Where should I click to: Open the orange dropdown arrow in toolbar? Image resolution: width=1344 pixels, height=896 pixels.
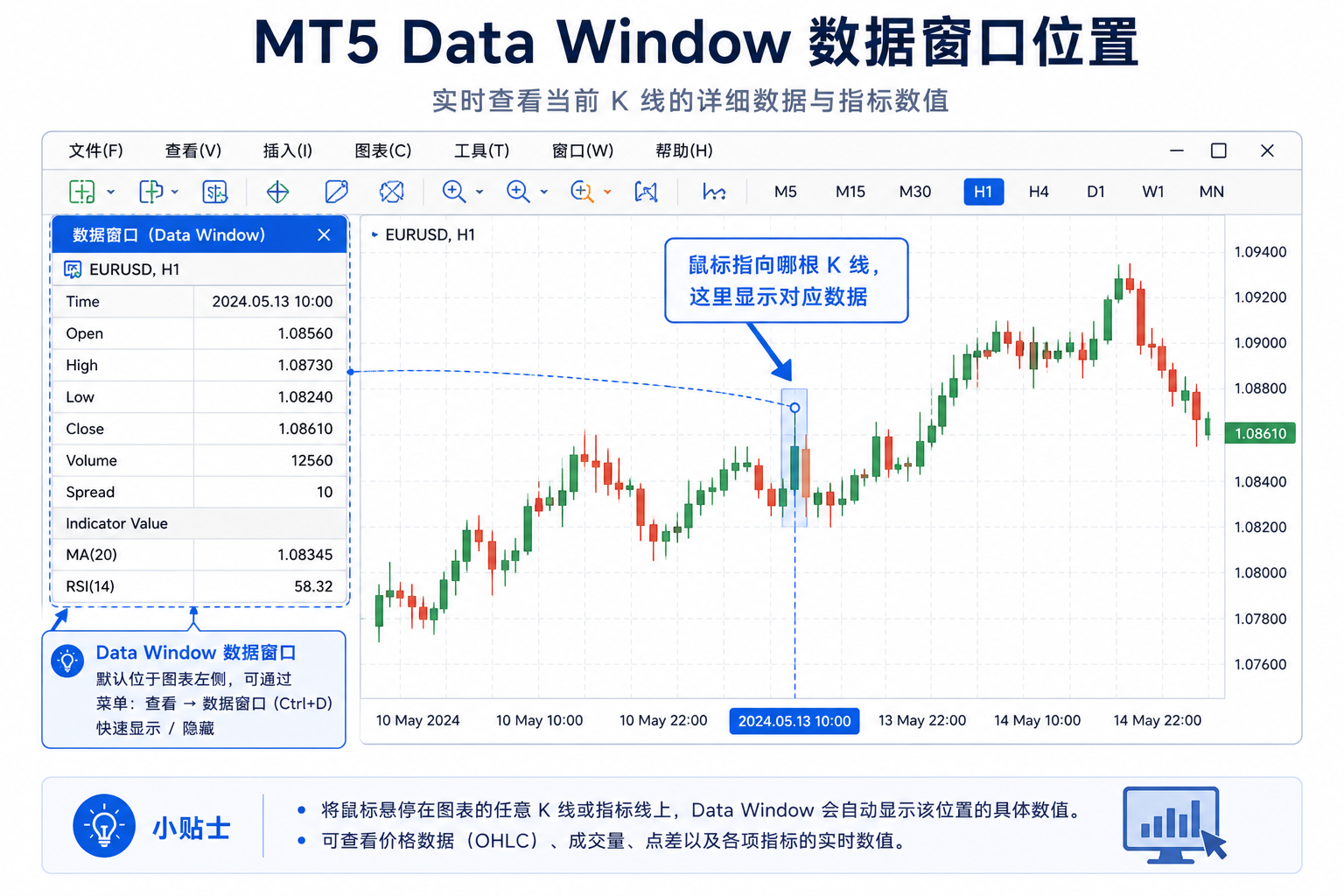tap(607, 192)
